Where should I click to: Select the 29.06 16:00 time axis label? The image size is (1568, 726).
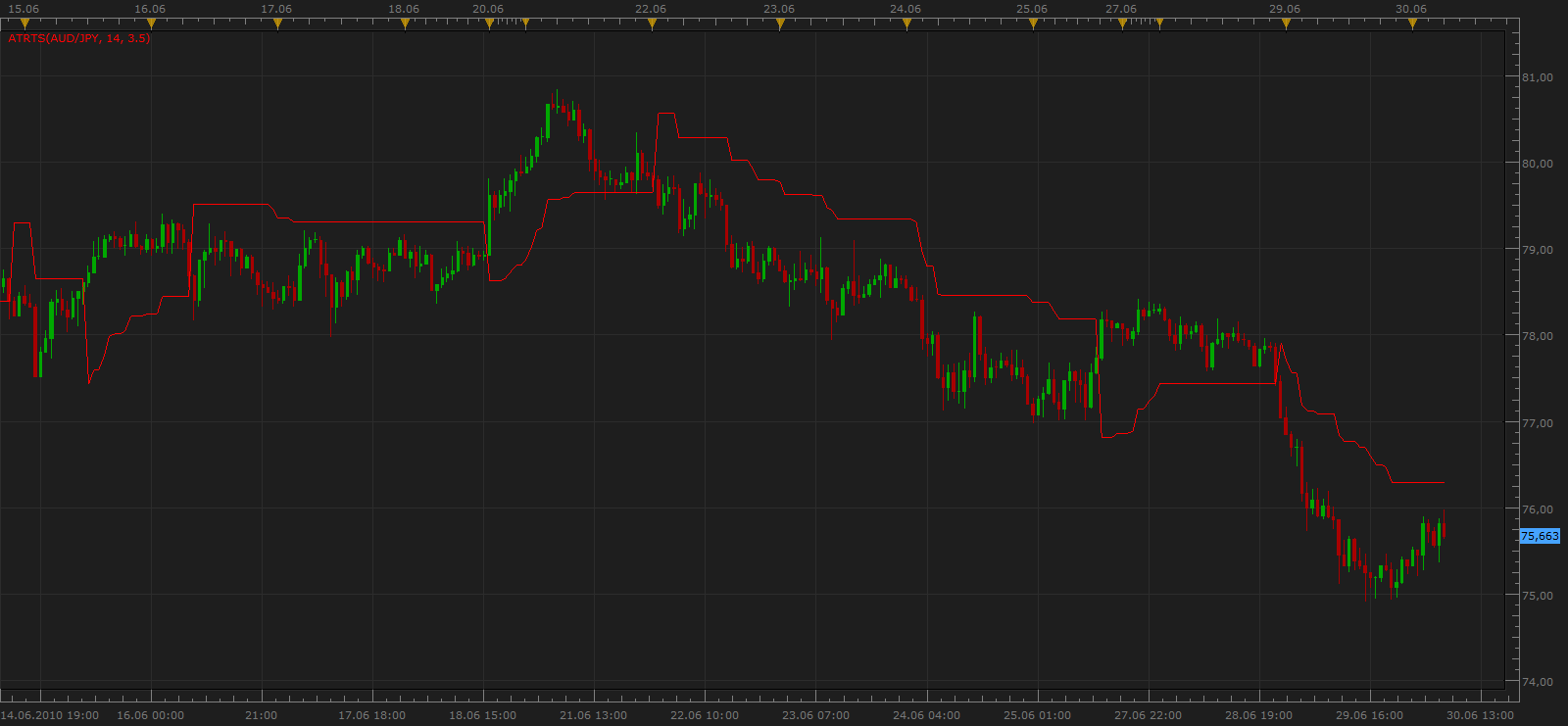pos(1370,715)
